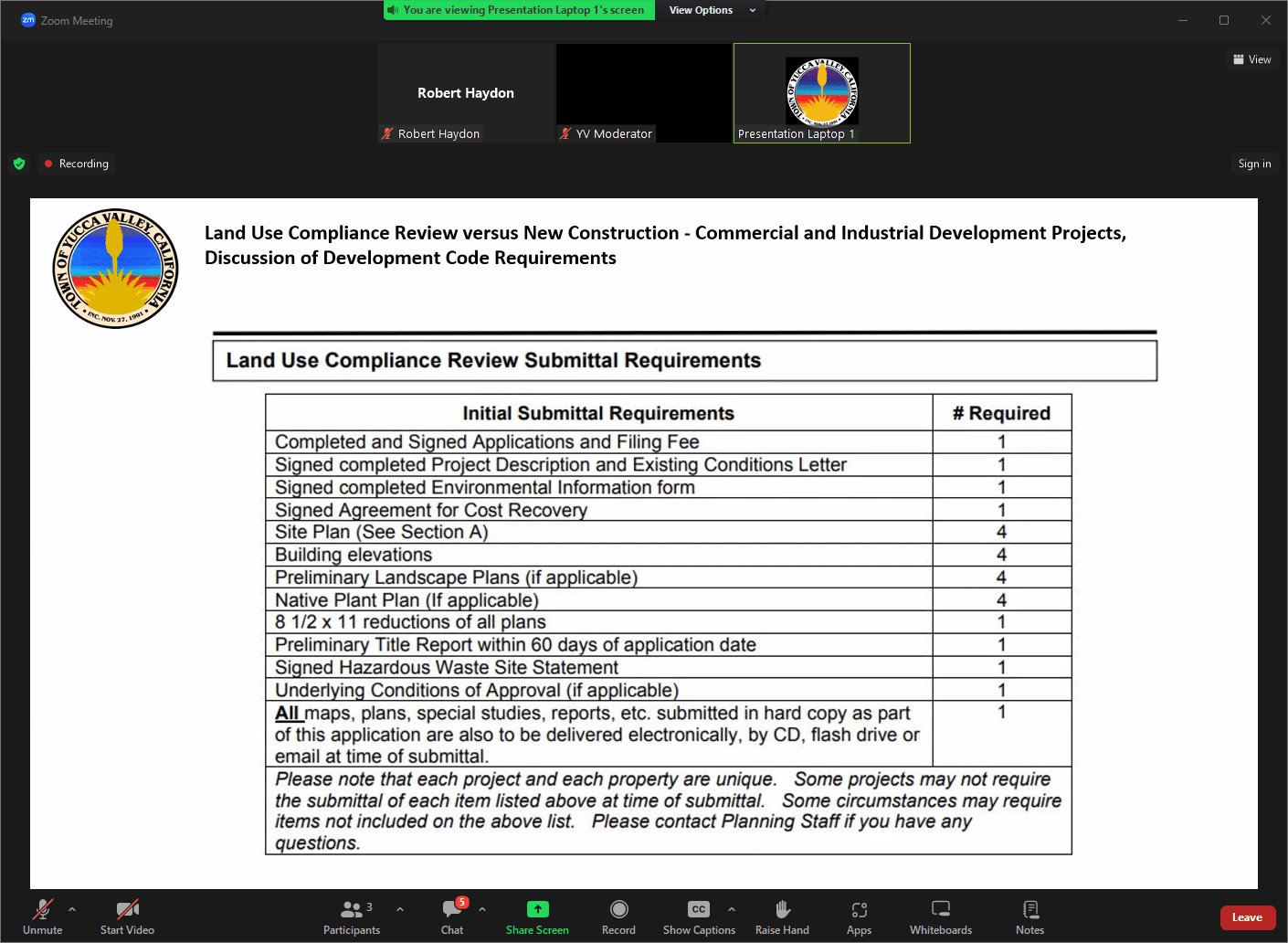Leave the meeting

[x=1247, y=917]
